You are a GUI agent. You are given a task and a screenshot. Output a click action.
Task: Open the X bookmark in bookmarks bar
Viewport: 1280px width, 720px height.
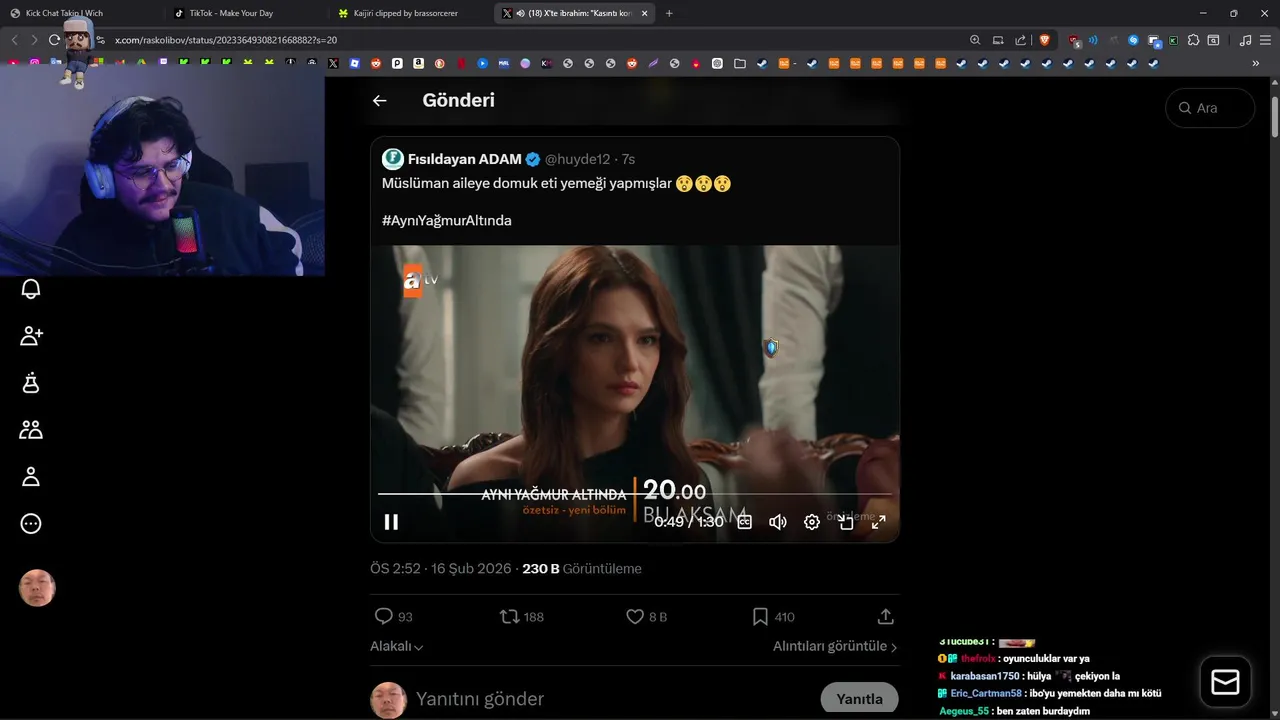333,63
